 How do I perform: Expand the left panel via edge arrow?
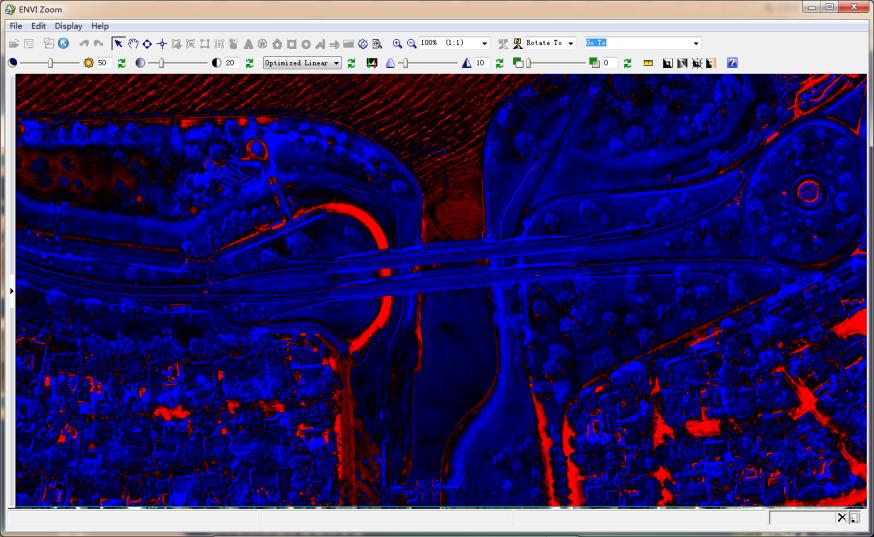(11, 291)
